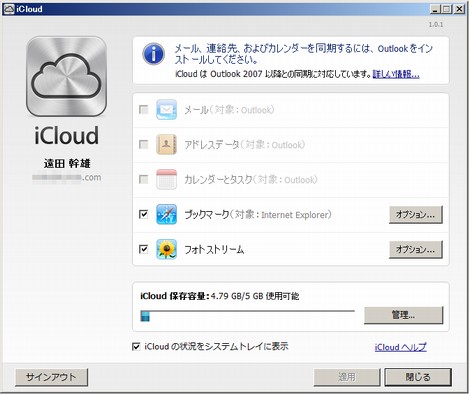
Task: Uncheck the ブックマーク Internet Explorer checkbox
Action: [x=144, y=214]
